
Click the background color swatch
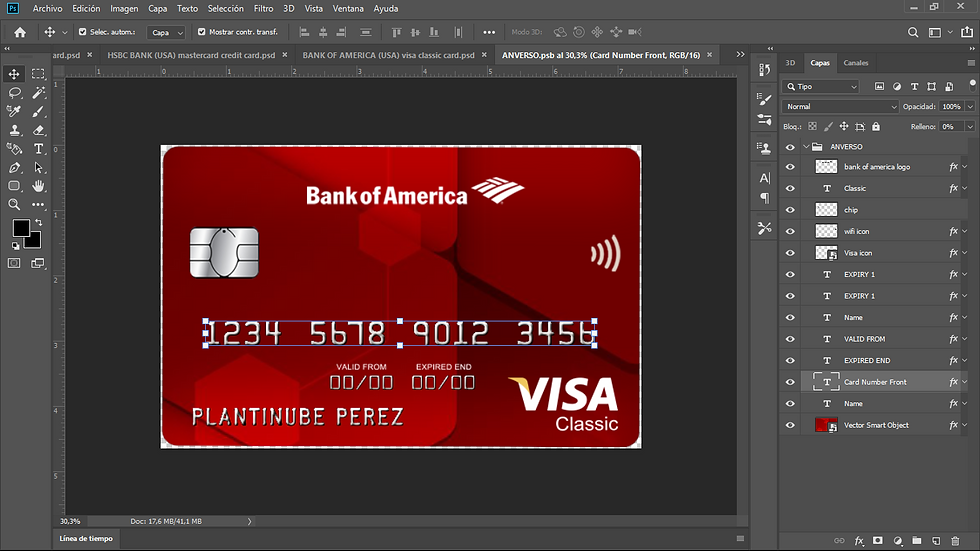(x=34, y=242)
